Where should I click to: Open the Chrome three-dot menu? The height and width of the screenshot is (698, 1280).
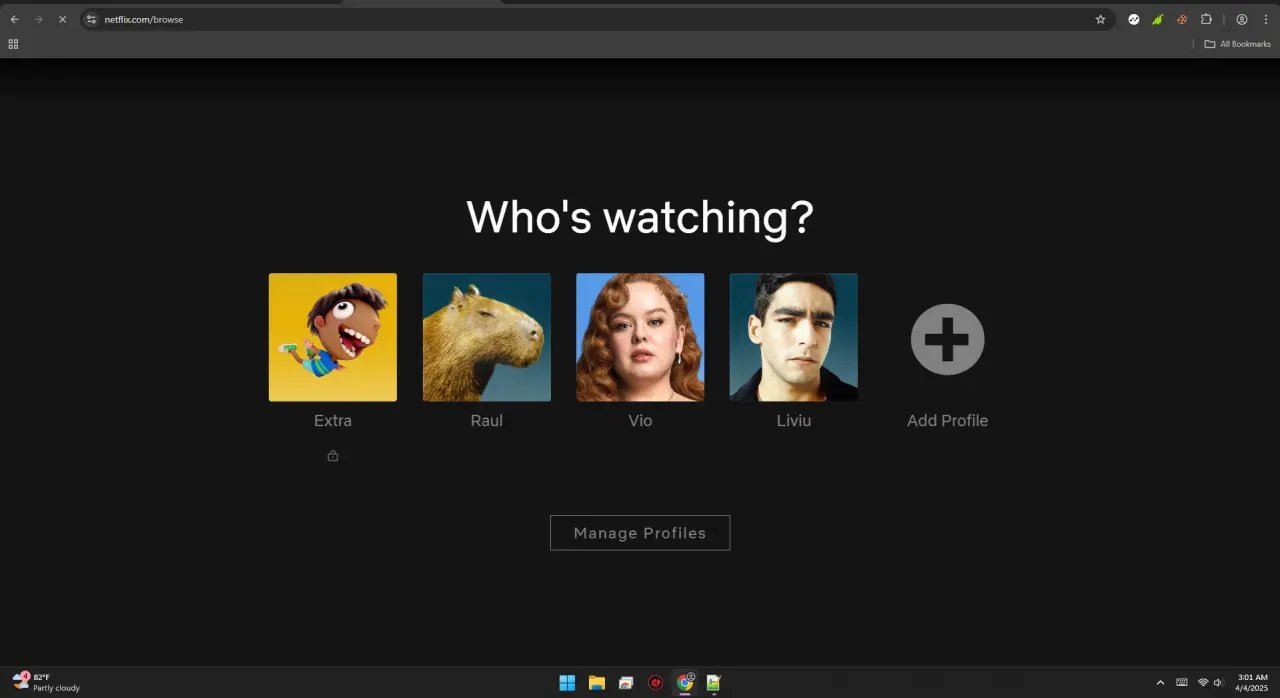[1266, 19]
